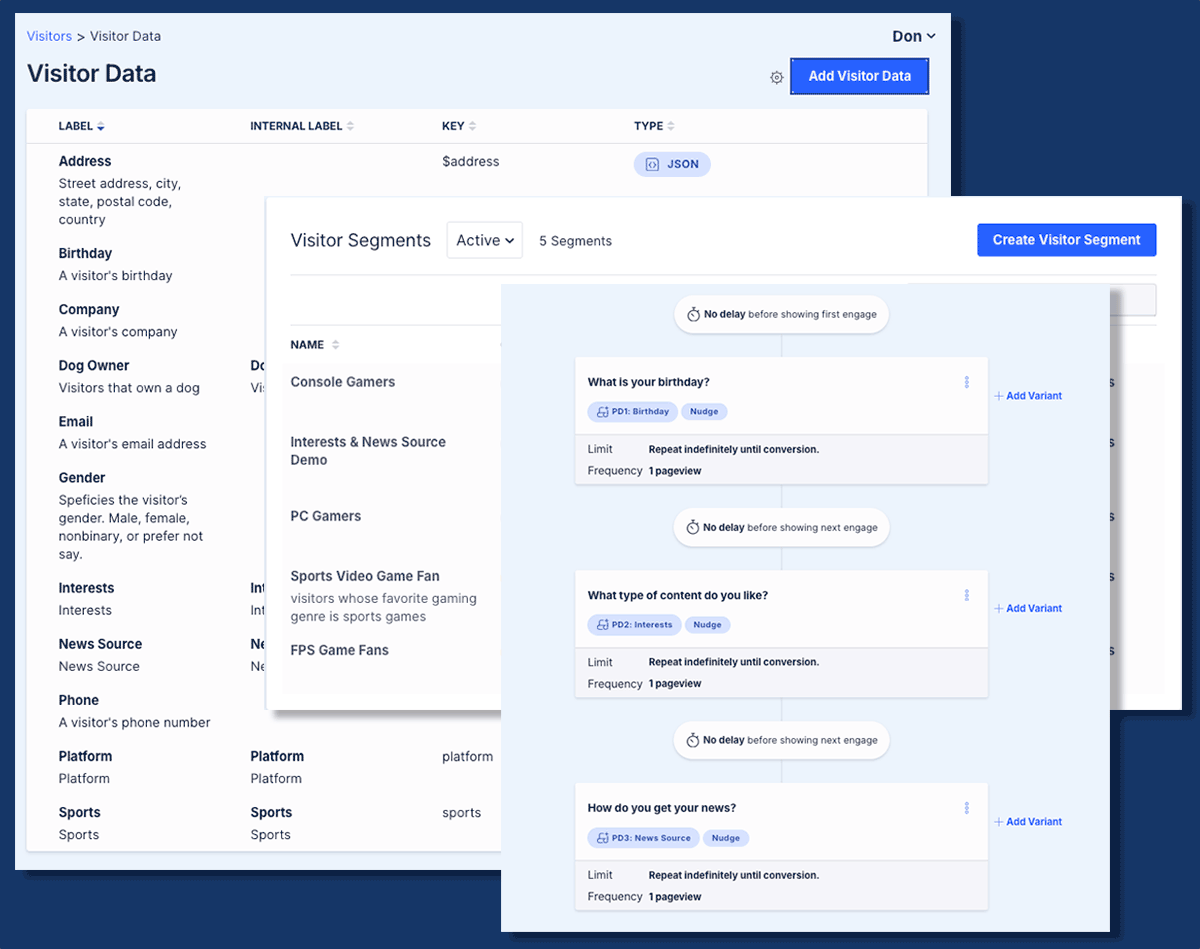
Task: Add Variant to news source engage
Action: point(1028,822)
